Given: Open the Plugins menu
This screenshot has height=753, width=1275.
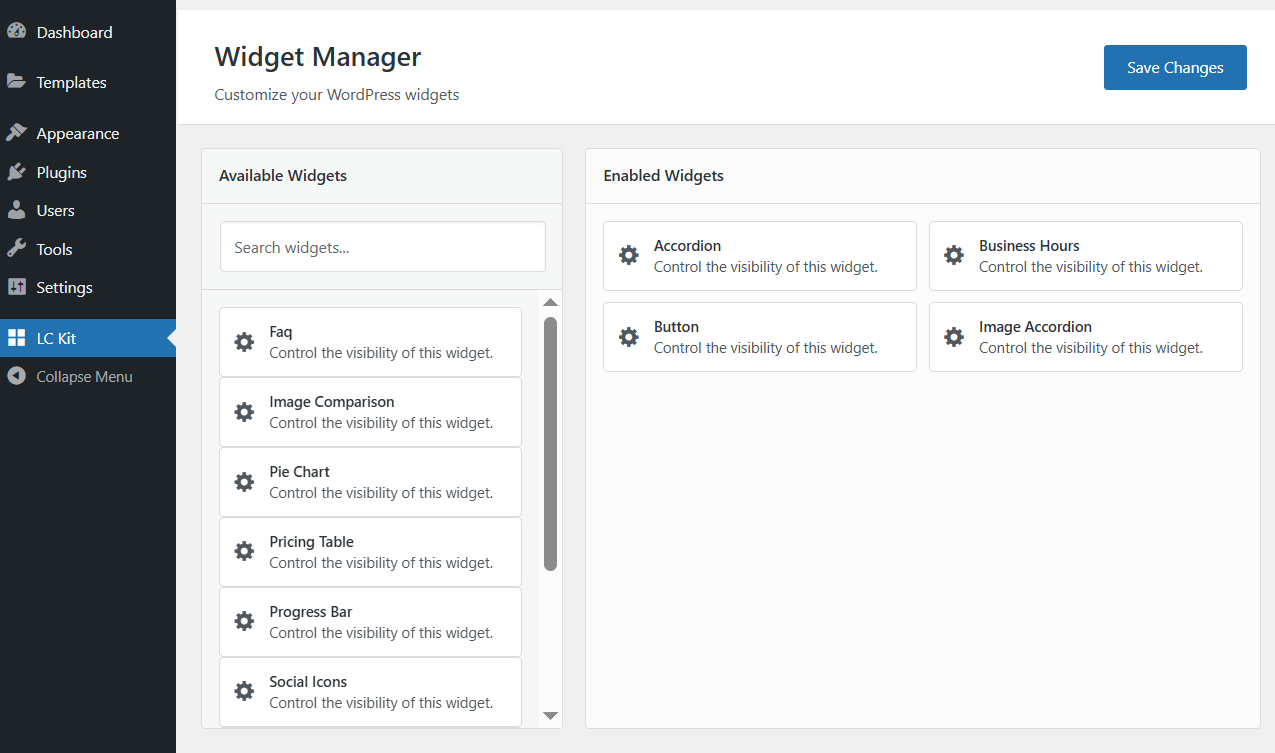Looking at the screenshot, I should pyautogui.click(x=61, y=173).
